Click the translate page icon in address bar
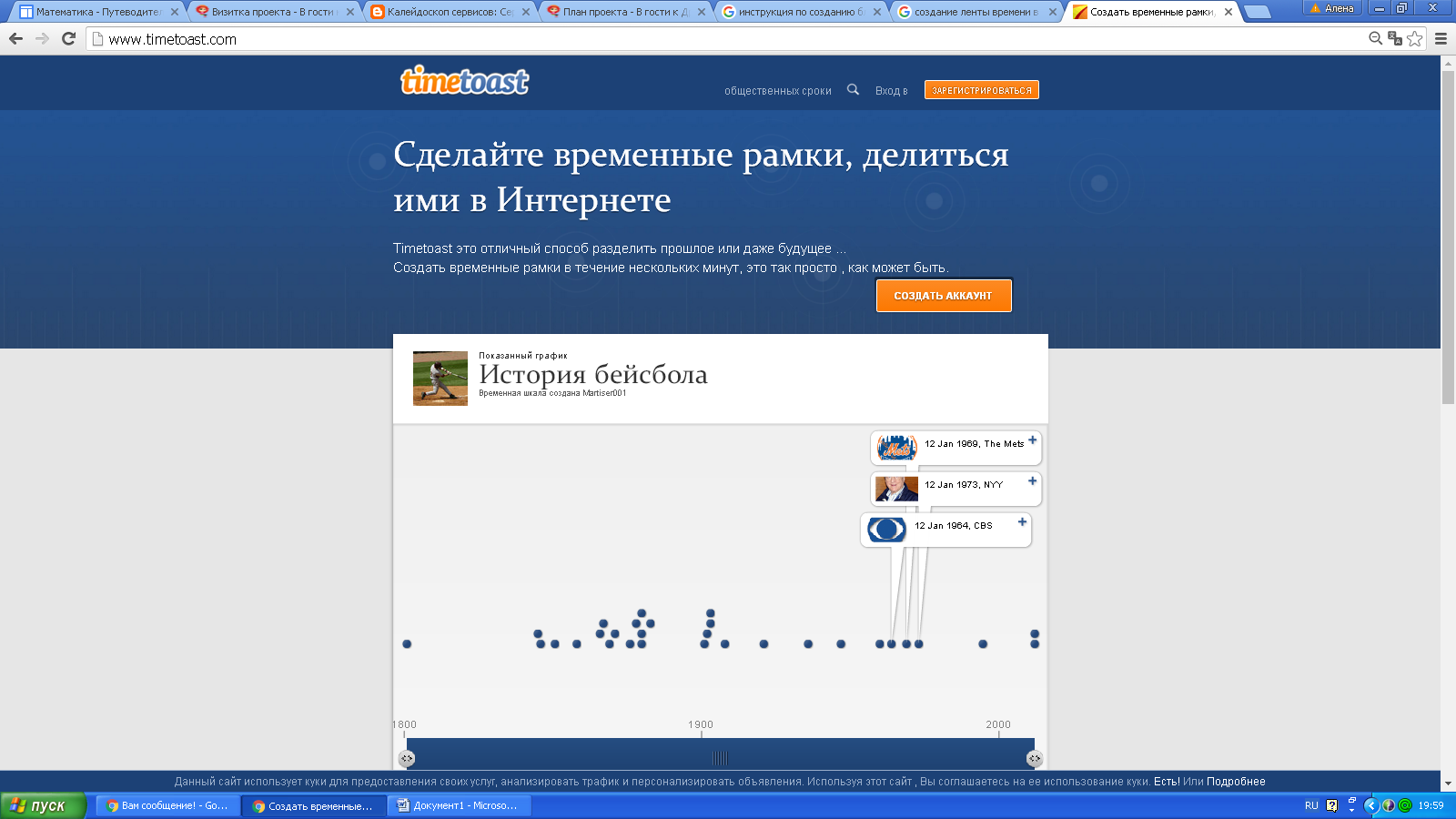The height and width of the screenshot is (819, 1456). tap(1395, 38)
